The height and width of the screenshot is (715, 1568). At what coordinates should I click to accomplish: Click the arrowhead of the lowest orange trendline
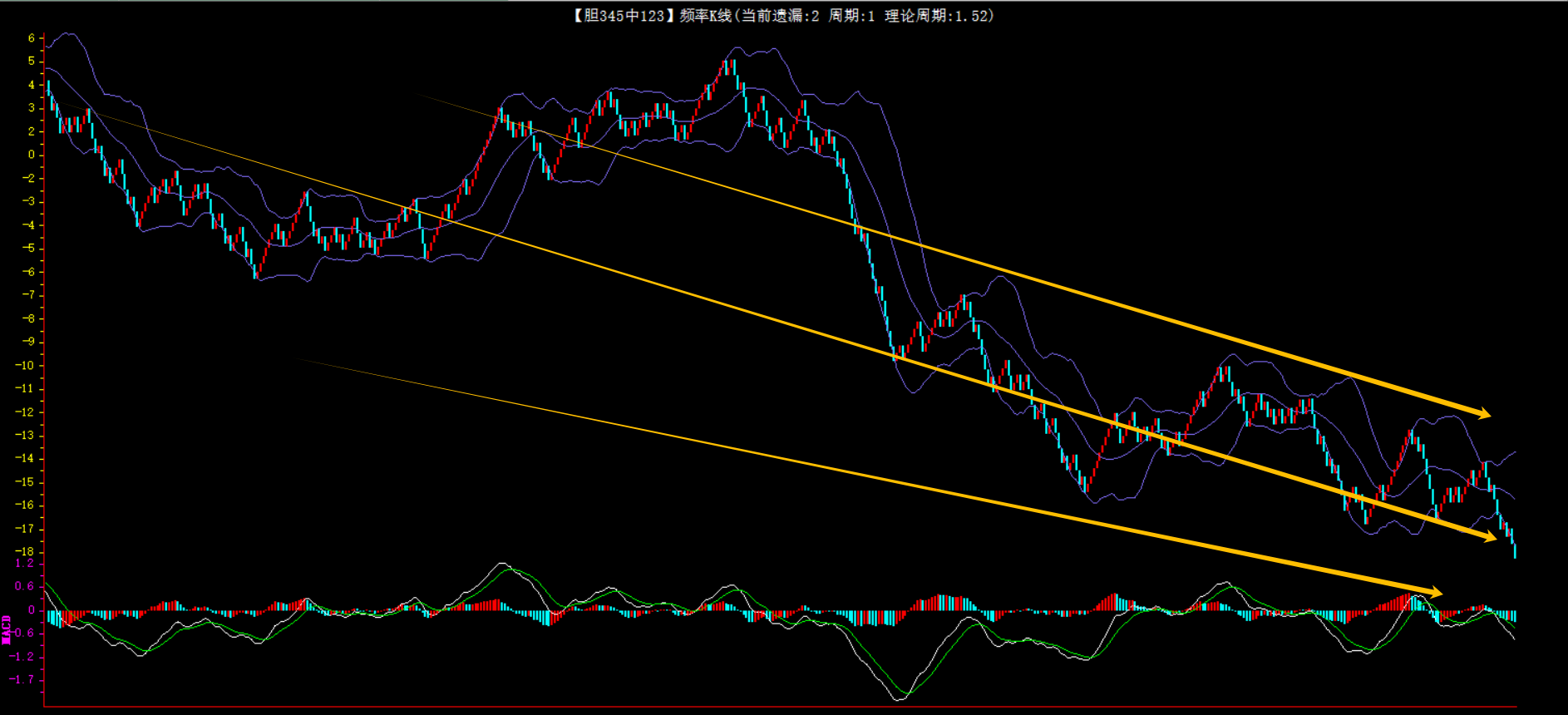point(1434,592)
